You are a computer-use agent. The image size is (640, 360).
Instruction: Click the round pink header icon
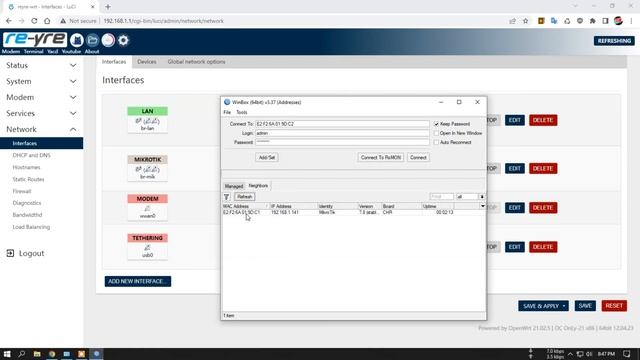pyautogui.click(x=108, y=40)
